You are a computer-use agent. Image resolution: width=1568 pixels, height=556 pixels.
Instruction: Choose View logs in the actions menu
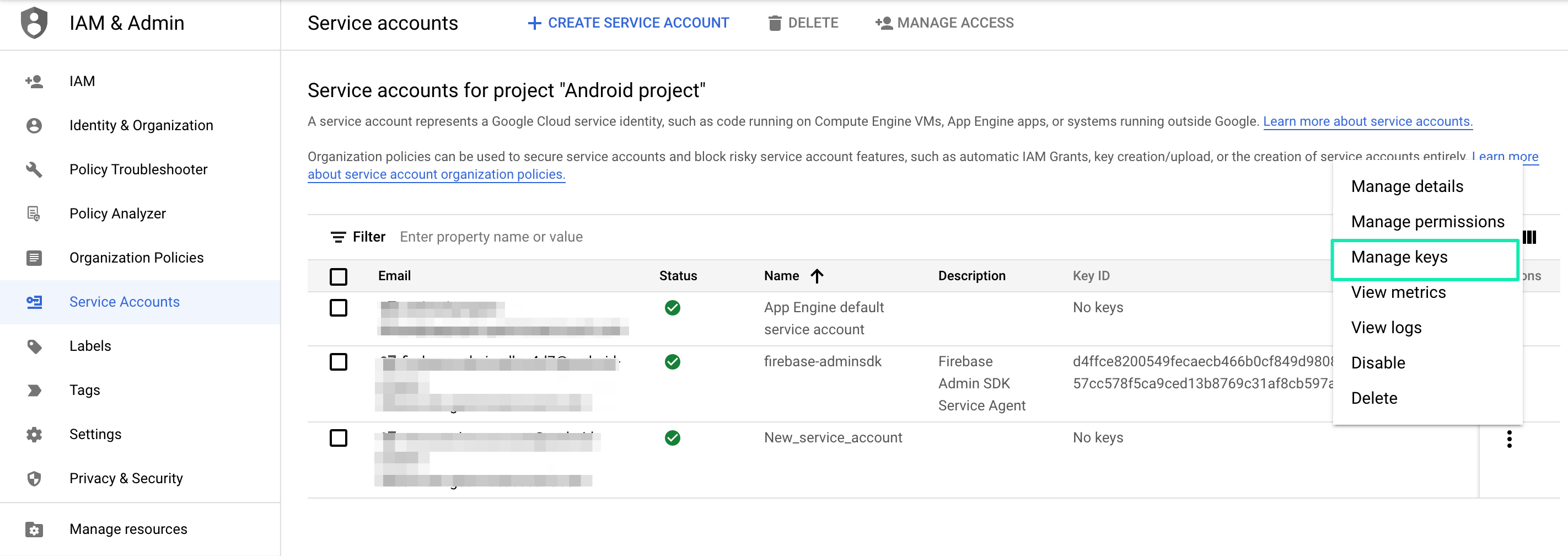click(1427, 328)
